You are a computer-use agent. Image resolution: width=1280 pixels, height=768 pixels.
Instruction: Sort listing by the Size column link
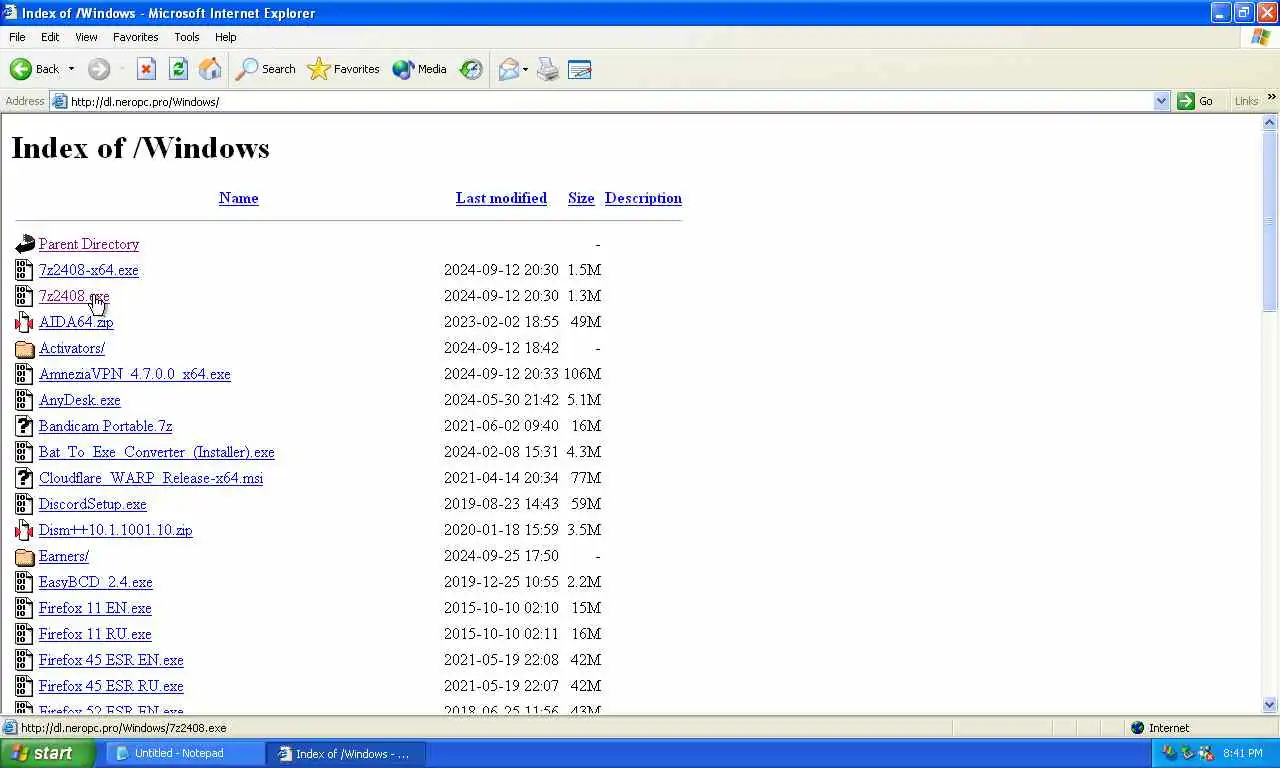581,198
